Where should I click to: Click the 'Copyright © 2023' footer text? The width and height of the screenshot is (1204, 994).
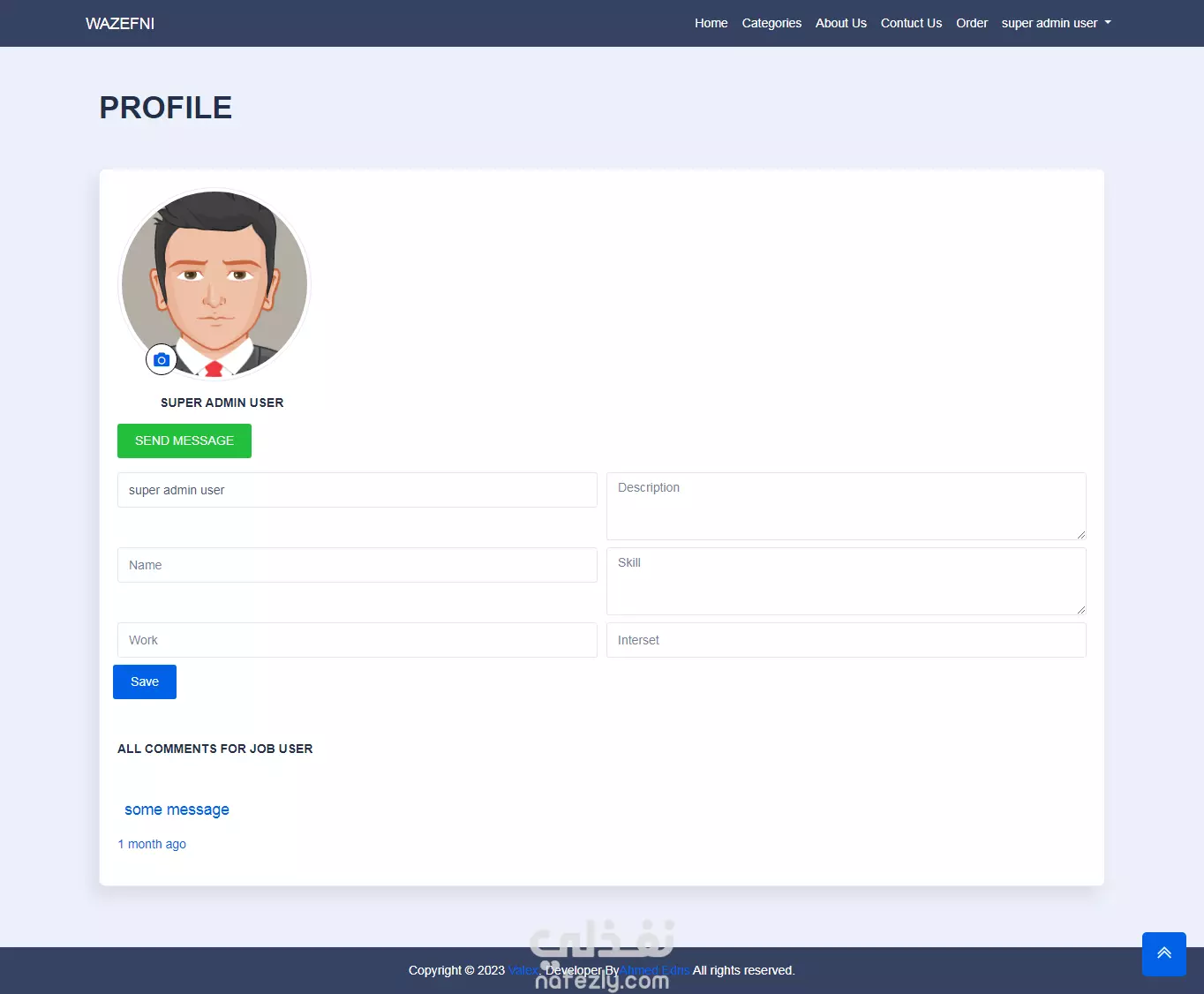tap(456, 970)
